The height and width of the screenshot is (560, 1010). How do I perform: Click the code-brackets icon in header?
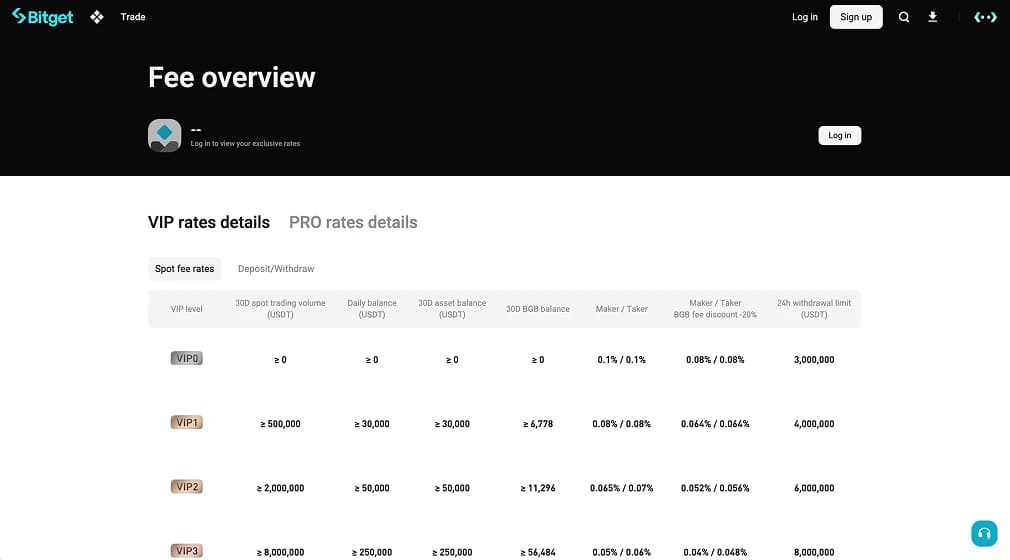point(985,17)
